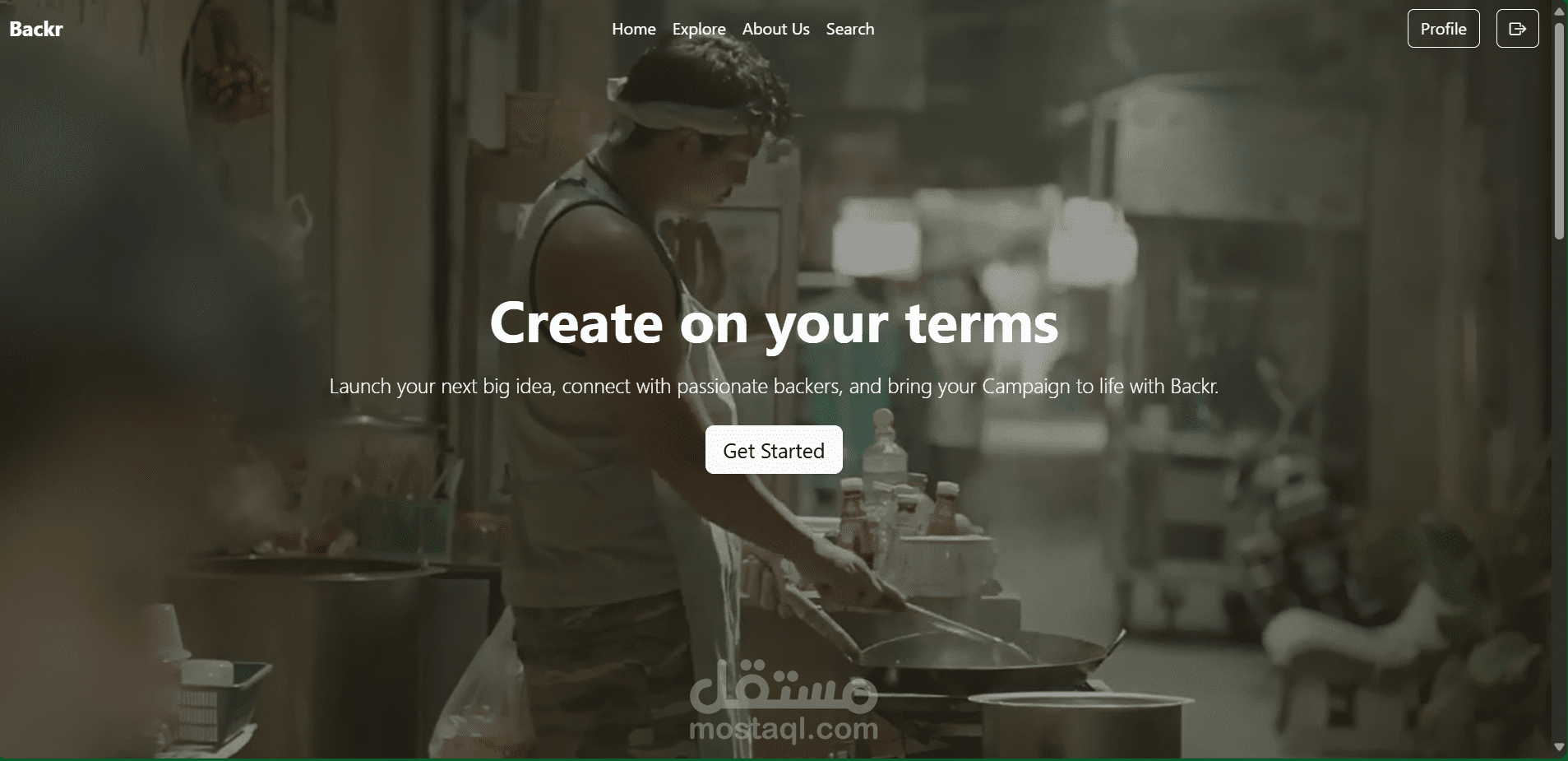Open the Home nav item
The width and height of the screenshot is (1568, 761).
[634, 29]
